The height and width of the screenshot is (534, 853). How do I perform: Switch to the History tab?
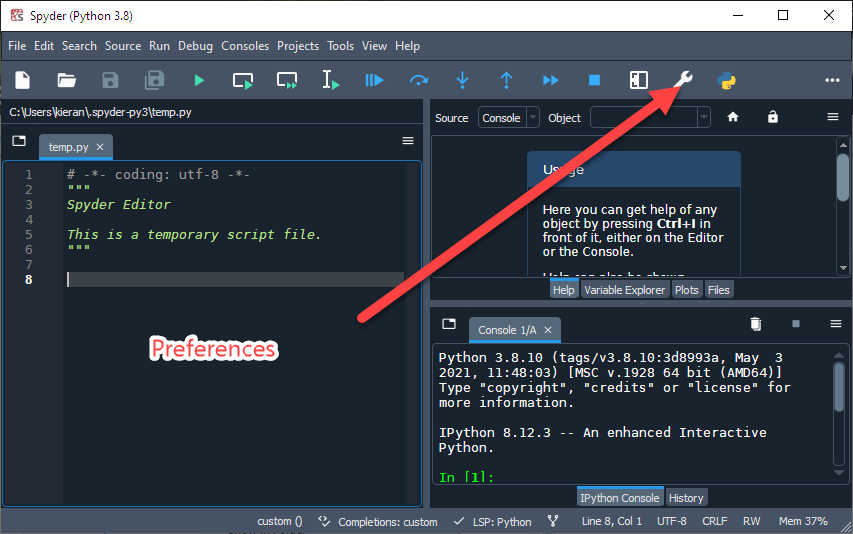[x=686, y=498]
